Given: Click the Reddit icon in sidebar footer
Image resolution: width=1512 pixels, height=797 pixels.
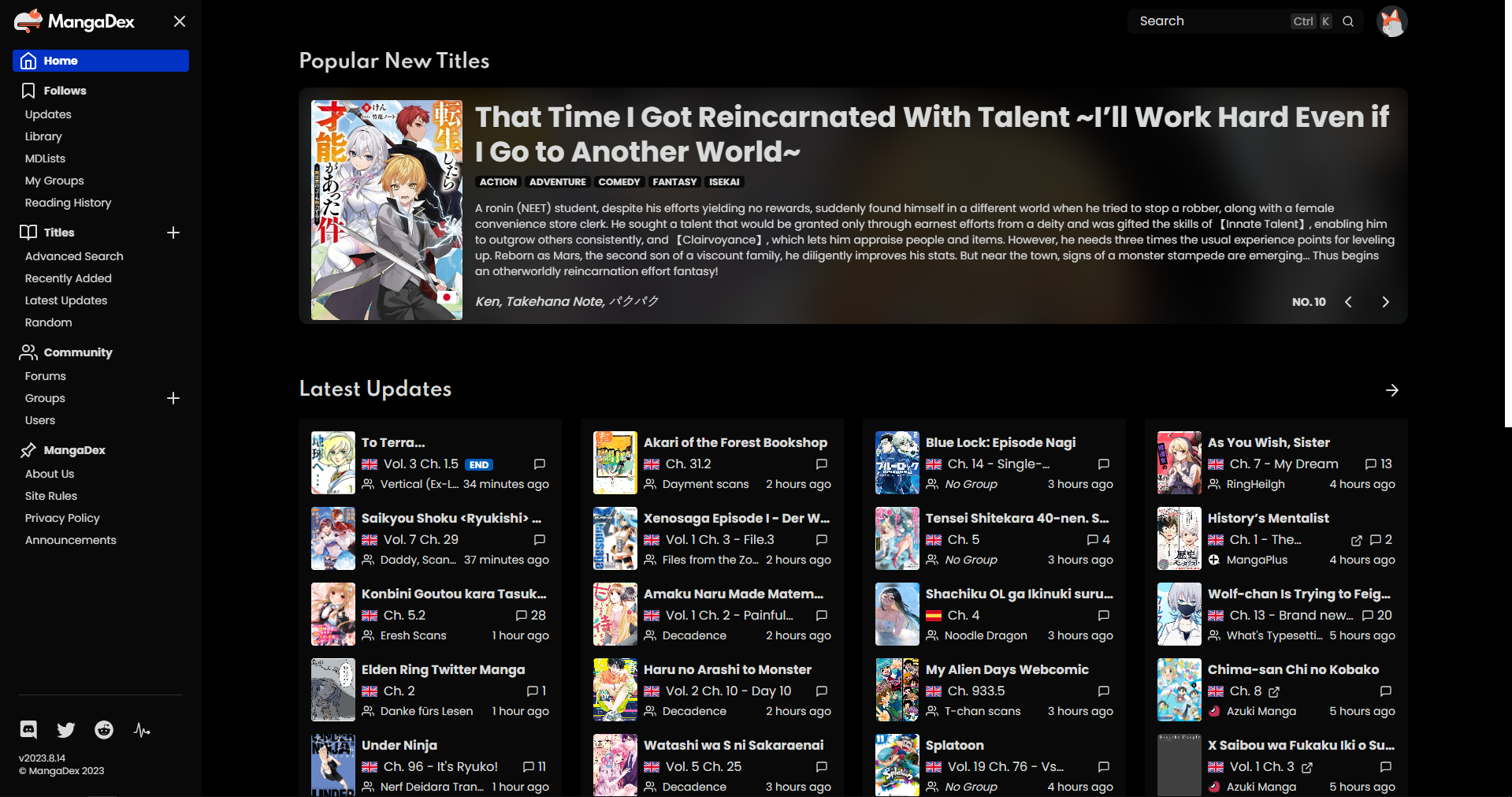Looking at the screenshot, I should [104, 730].
